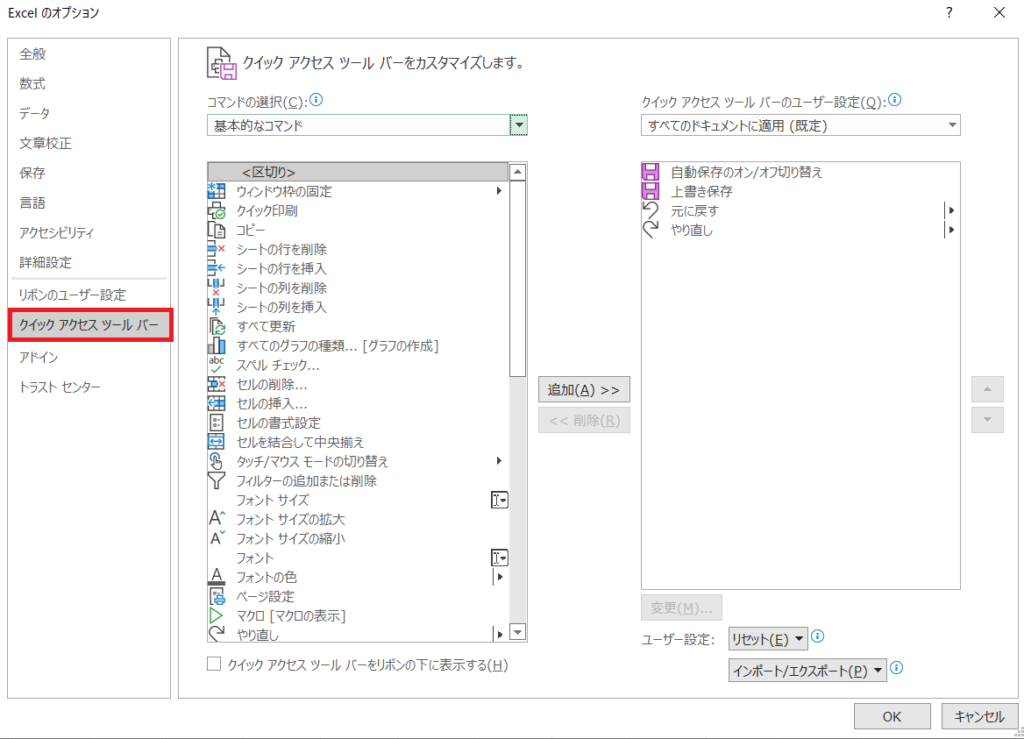The image size is (1024, 739).
Task: Select the Font Color (フォントの色) icon
Action: tap(216, 577)
